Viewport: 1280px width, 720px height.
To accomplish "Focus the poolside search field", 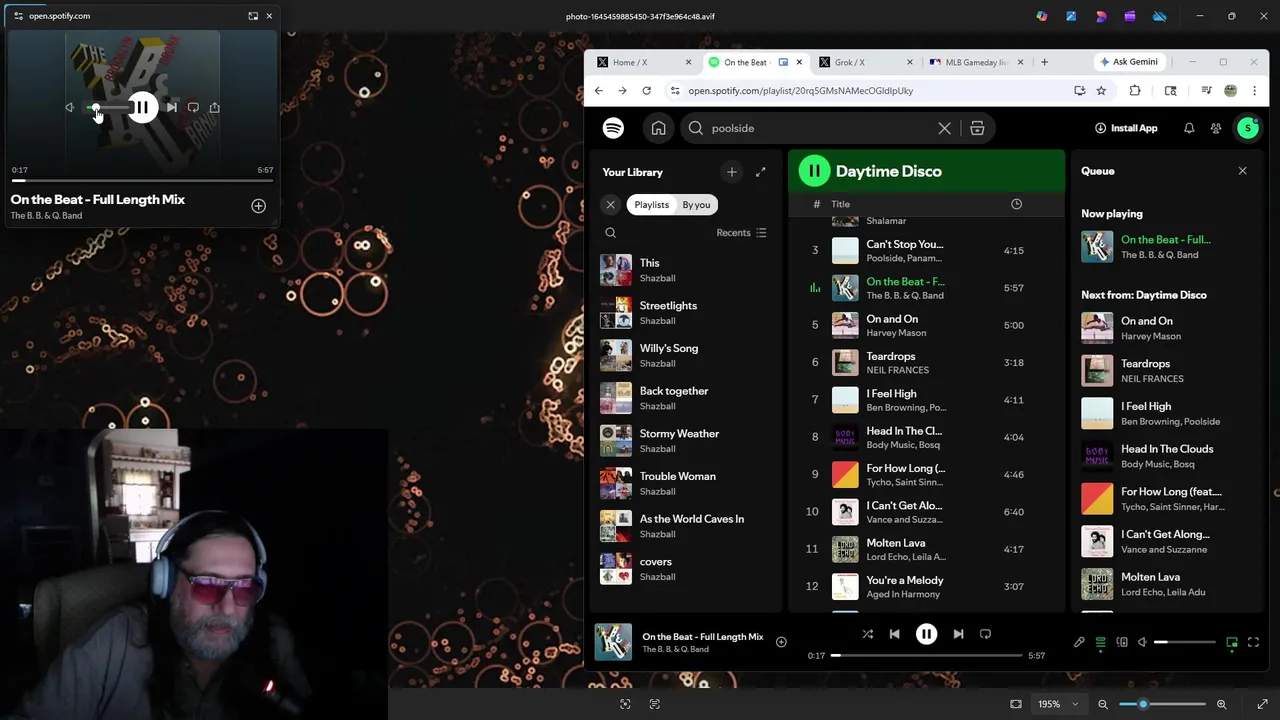I will click(820, 128).
